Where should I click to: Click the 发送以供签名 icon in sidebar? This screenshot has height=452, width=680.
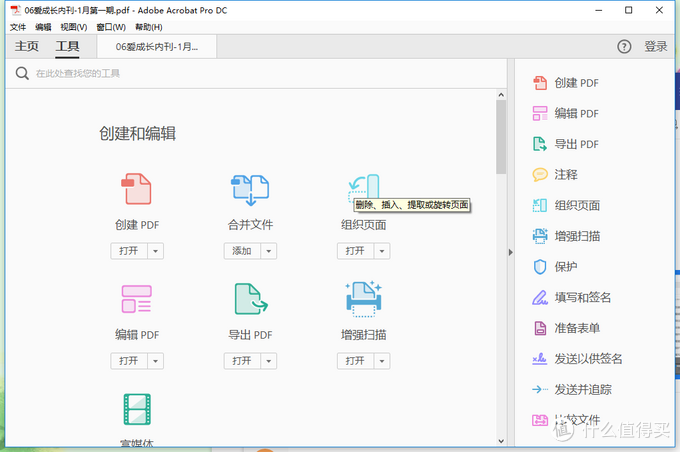click(x=539, y=359)
